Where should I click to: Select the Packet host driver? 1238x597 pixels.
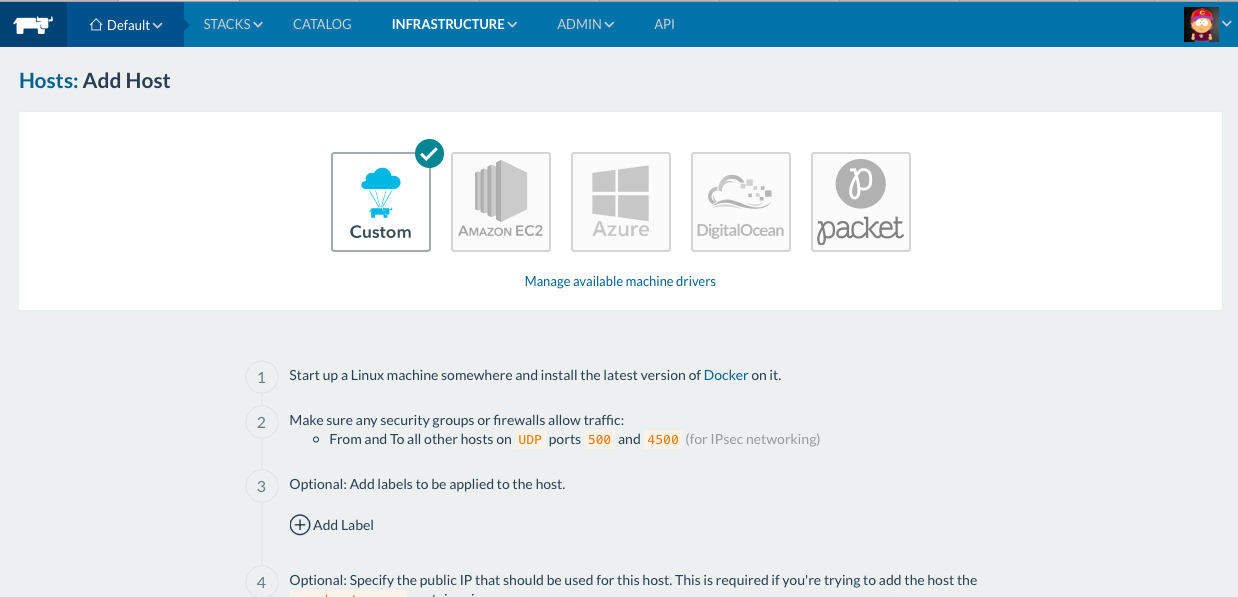[x=861, y=202]
